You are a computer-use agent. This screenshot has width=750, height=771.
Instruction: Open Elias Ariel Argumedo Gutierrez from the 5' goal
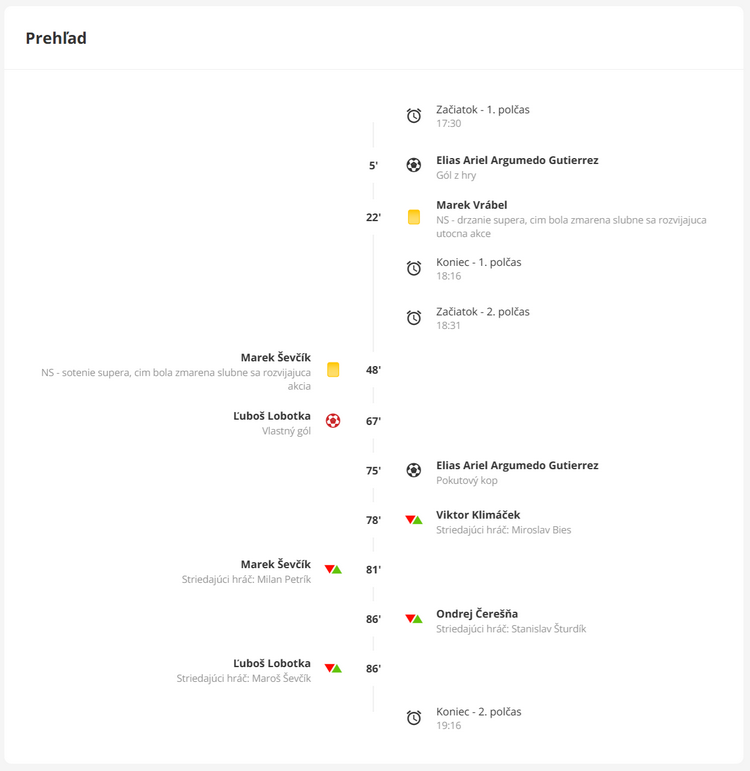click(x=517, y=160)
